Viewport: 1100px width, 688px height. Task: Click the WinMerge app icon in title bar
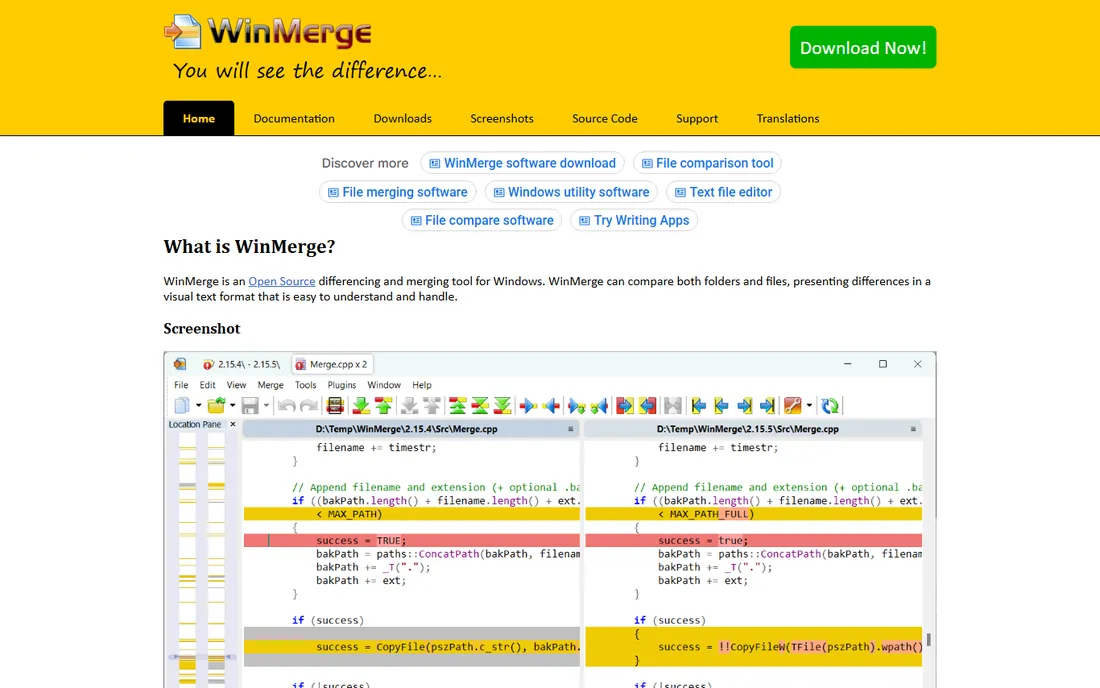click(x=180, y=364)
